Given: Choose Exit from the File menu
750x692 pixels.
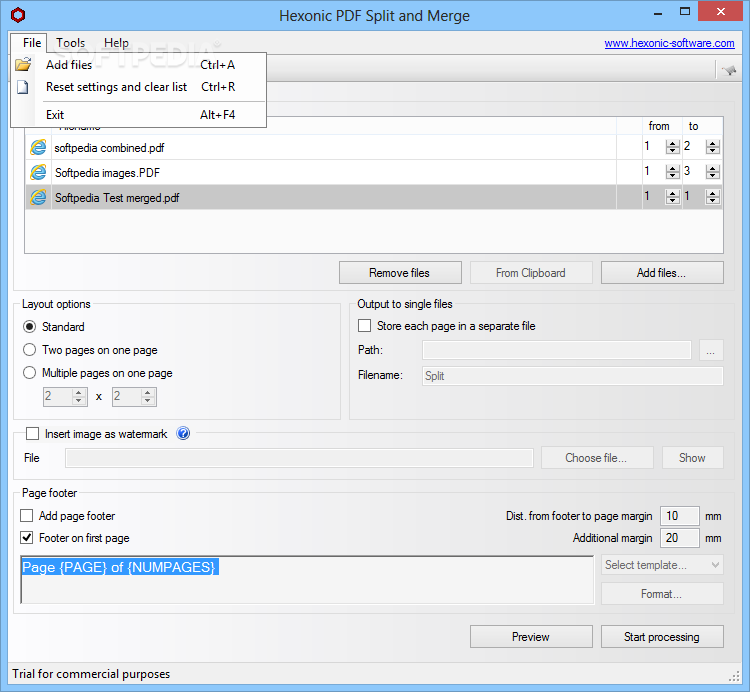Looking at the screenshot, I should [x=139, y=115].
